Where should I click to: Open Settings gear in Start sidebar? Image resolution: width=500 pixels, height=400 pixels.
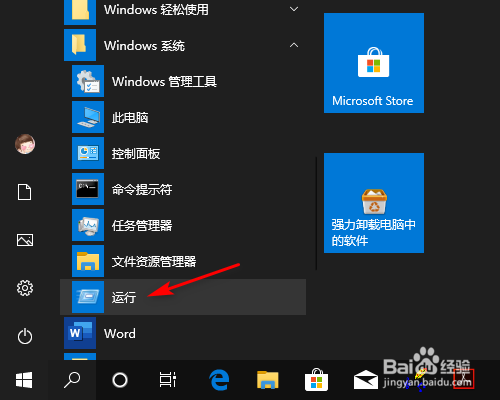25,288
